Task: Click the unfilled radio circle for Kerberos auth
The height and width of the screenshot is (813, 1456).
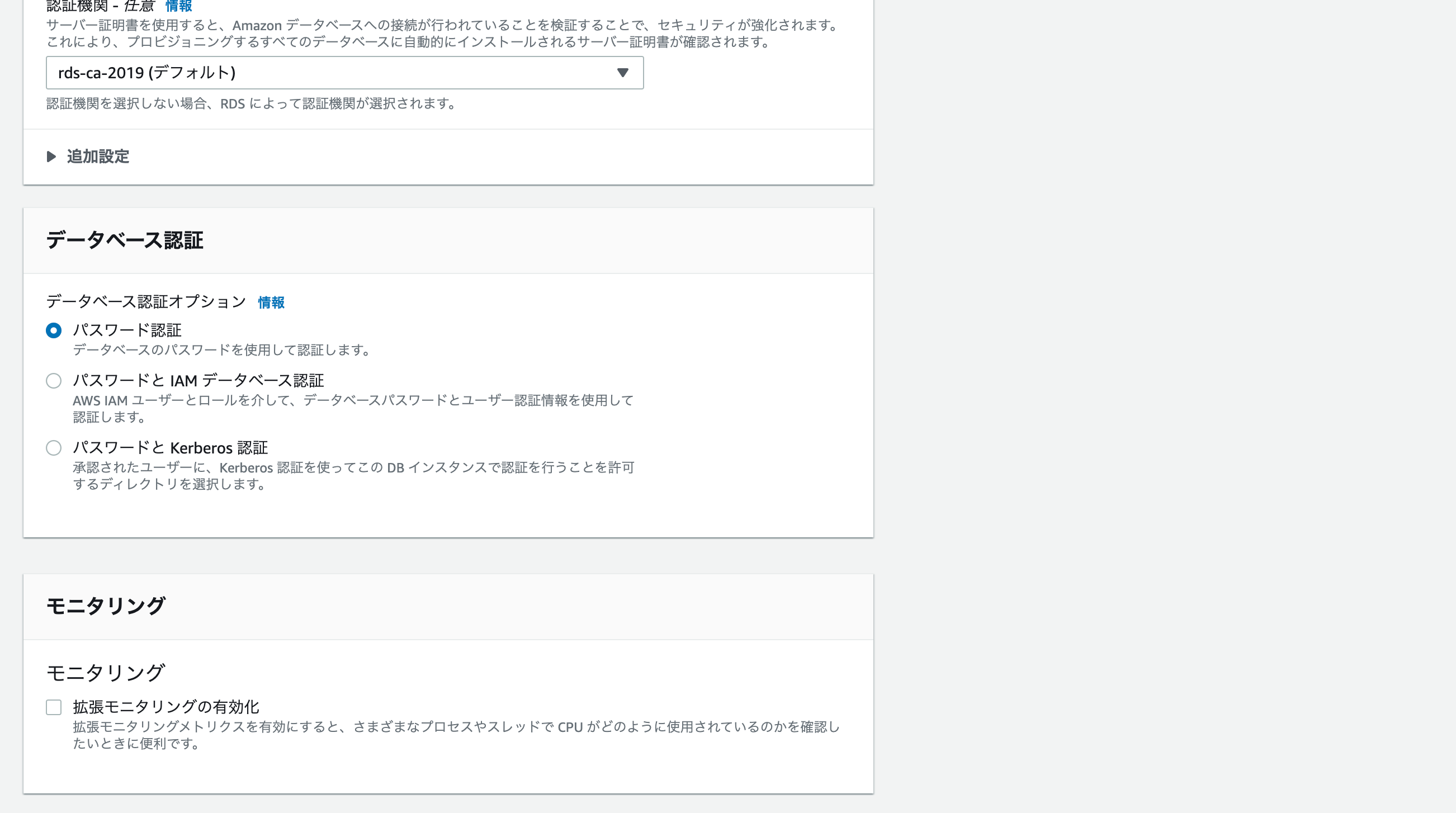Action: click(54, 448)
